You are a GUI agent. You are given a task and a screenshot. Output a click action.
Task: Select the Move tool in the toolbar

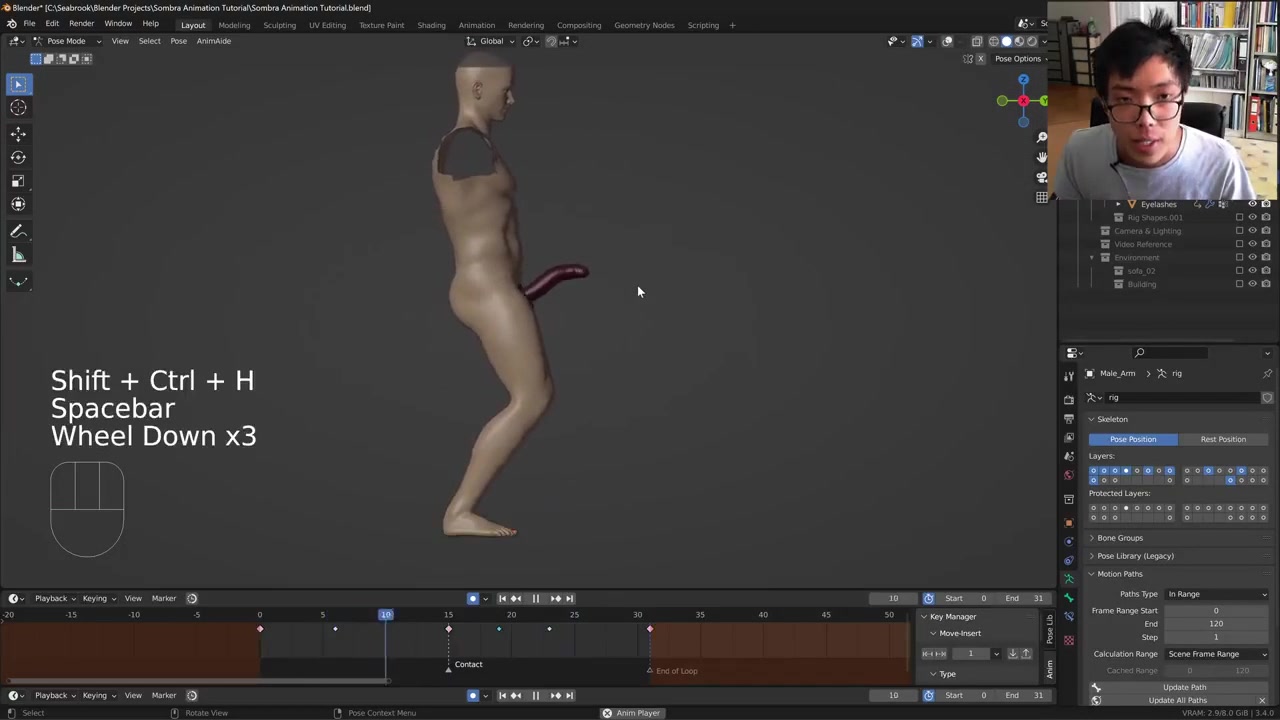pos(18,133)
